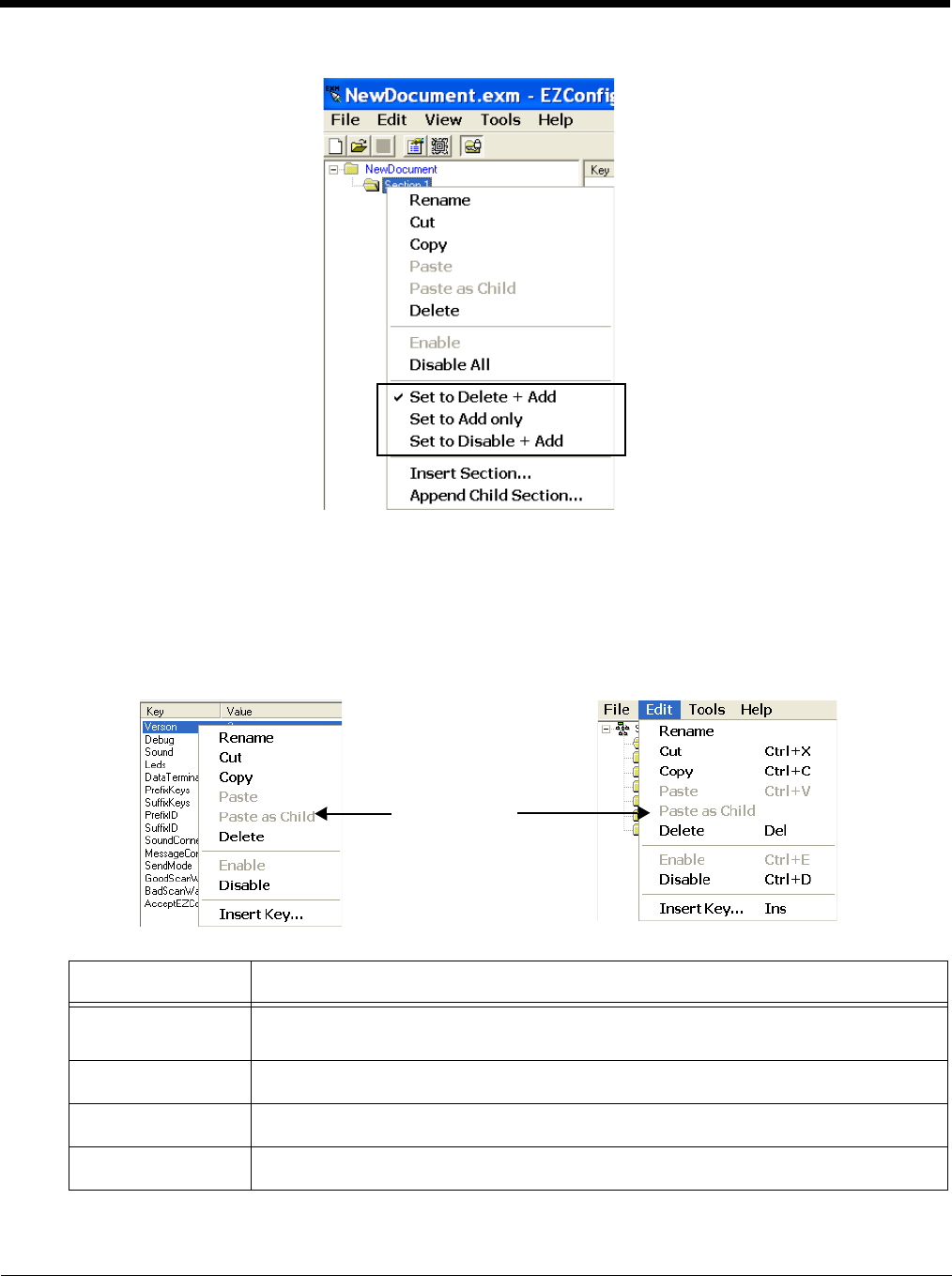
Task: Click Key column header beside the NewDocument tree
Action: (599, 170)
